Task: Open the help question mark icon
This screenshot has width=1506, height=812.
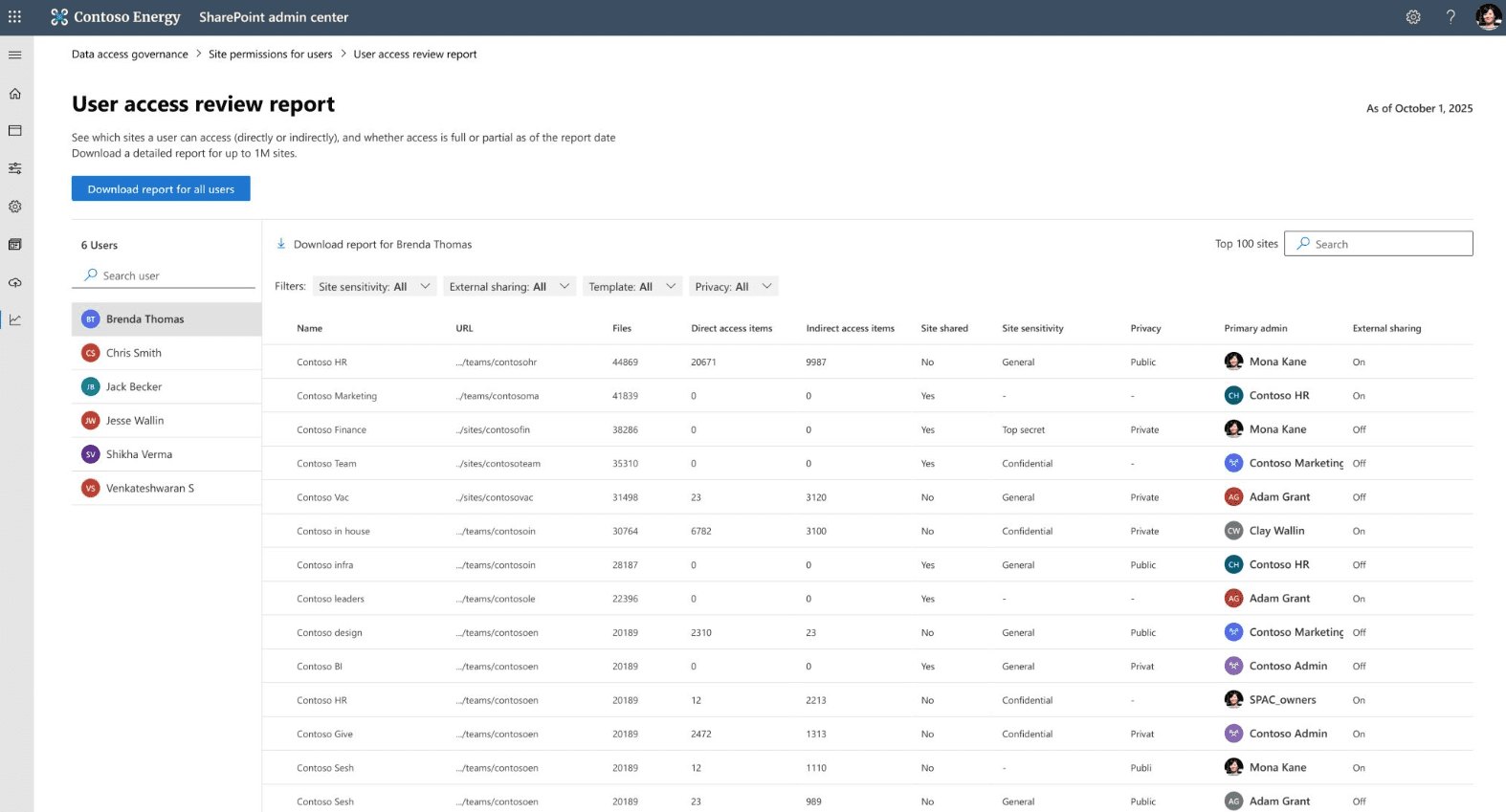Action: [1451, 17]
